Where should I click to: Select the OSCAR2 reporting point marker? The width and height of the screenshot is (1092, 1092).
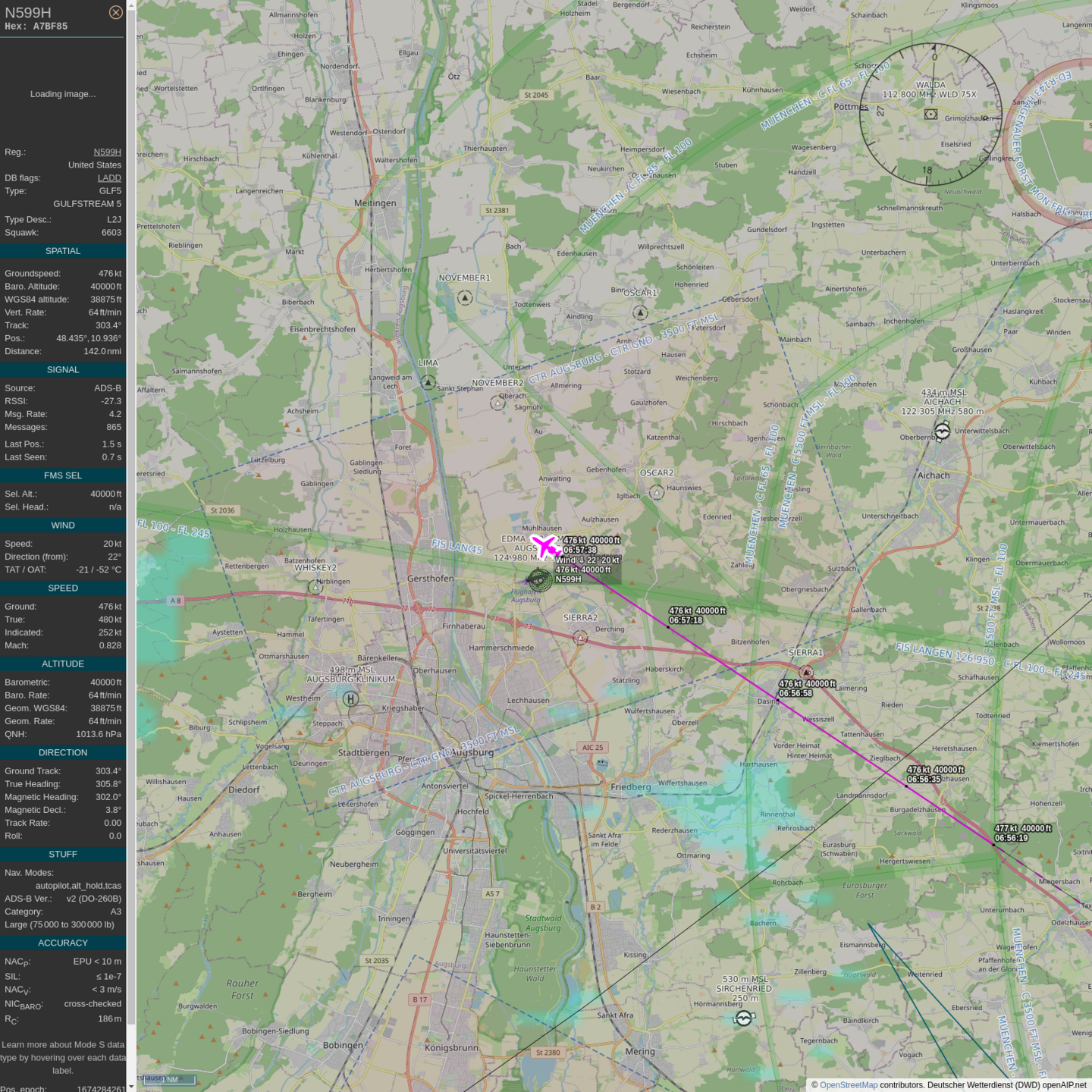(x=657, y=492)
